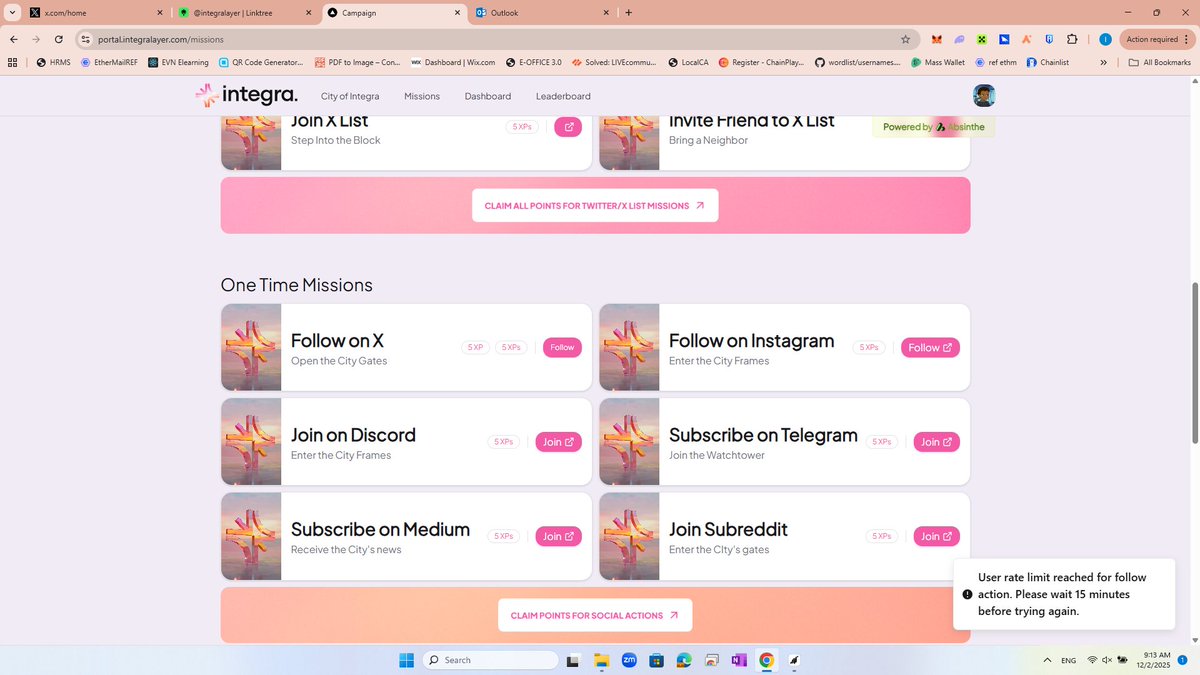This screenshot has width=1200, height=675.
Task: Open Chrome profile avatar in toolbar
Action: pyautogui.click(x=1105, y=39)
